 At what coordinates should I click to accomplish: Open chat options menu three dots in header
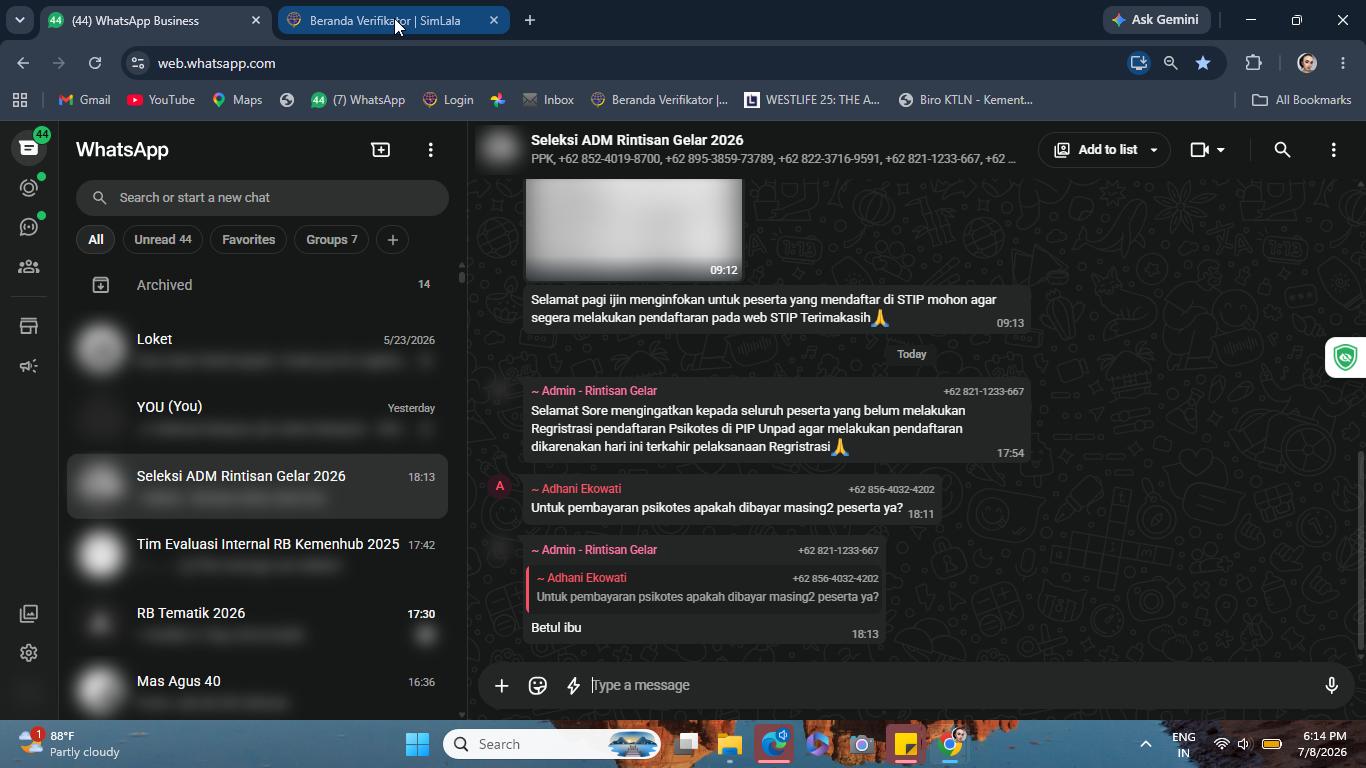coord(1333,149)
